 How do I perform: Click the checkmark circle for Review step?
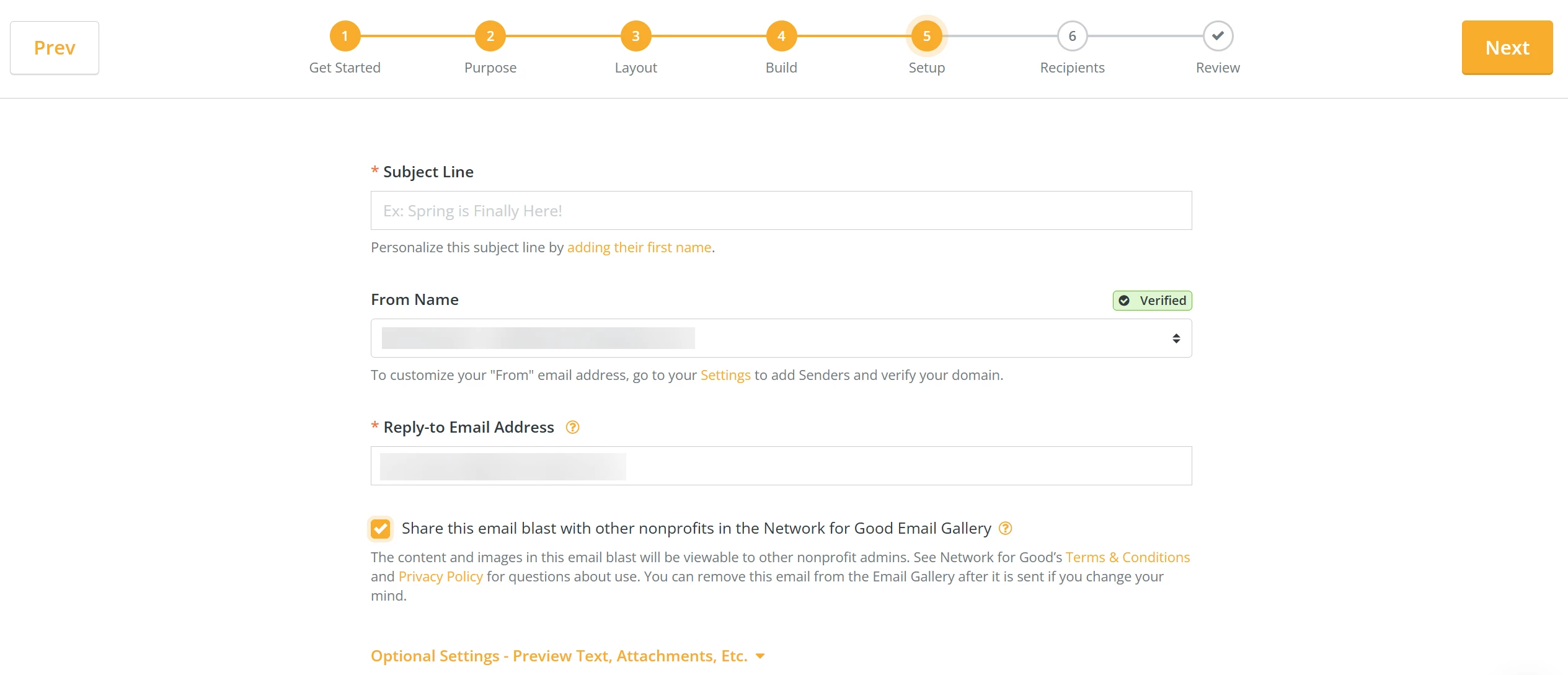(1217, 36)
